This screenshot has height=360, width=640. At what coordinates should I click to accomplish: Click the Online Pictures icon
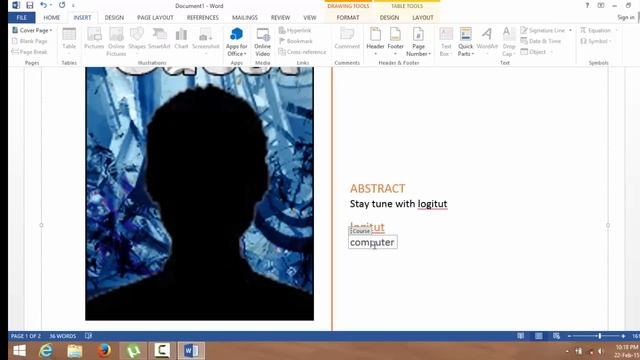(116, 42)
